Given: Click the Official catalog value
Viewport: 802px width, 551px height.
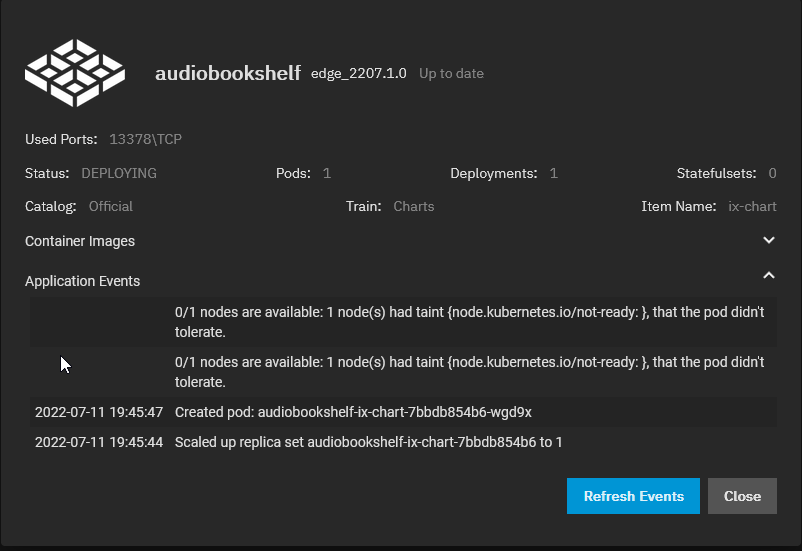Looking at the screenshot, I should click(110, 206).
